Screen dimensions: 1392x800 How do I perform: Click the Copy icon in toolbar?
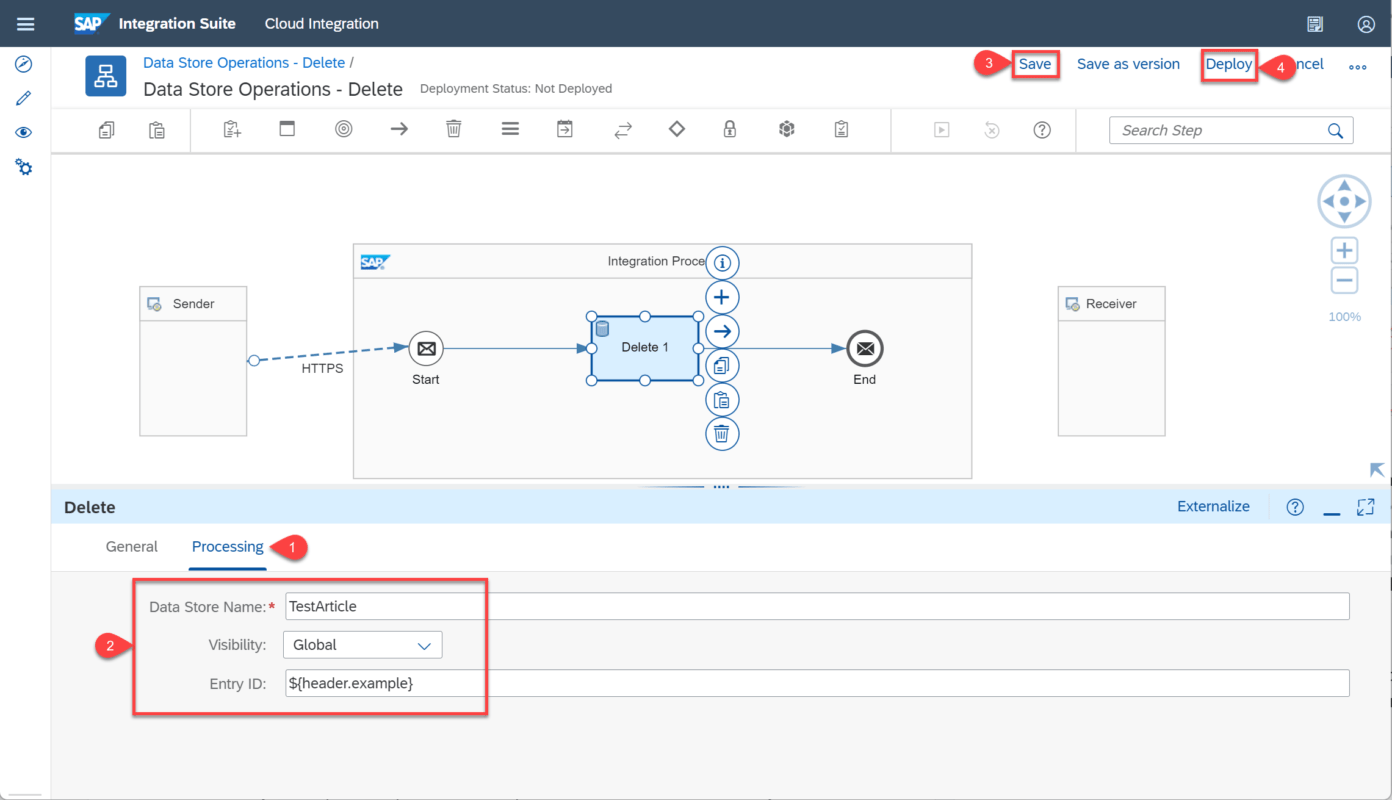(107, 130)
